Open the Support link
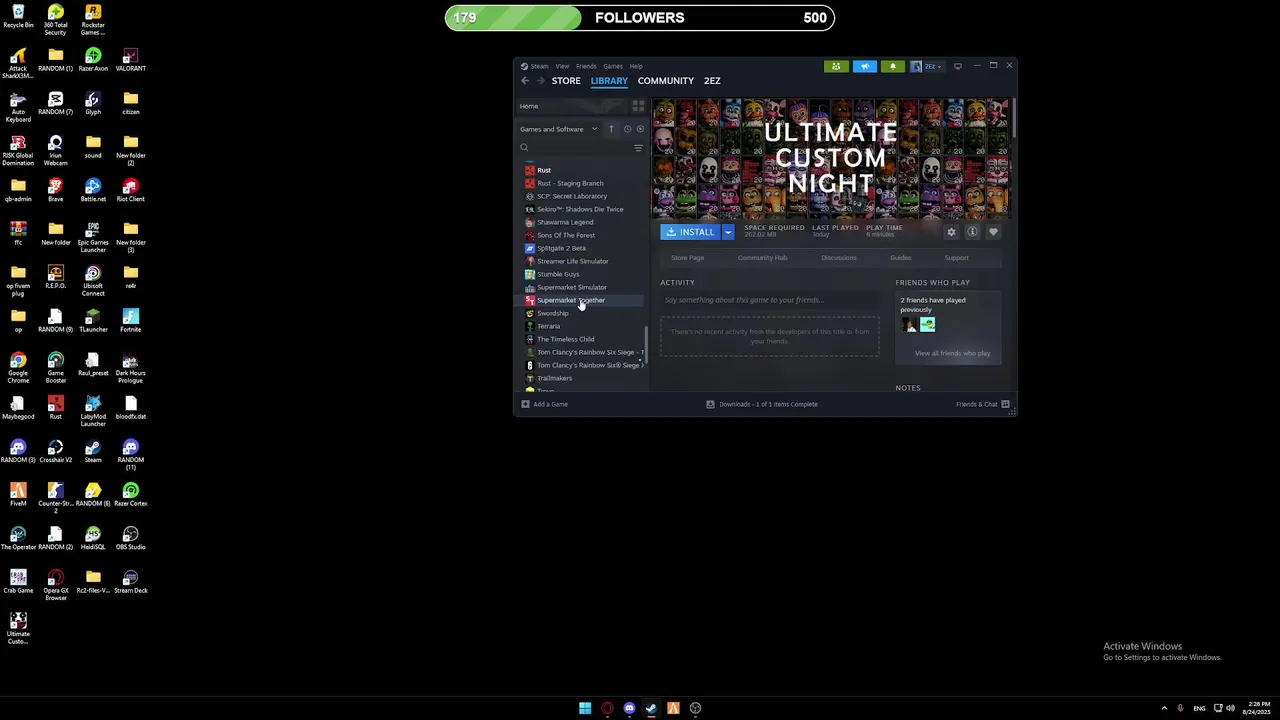This screenshot has height=720, width=1280. click(957, 258)
